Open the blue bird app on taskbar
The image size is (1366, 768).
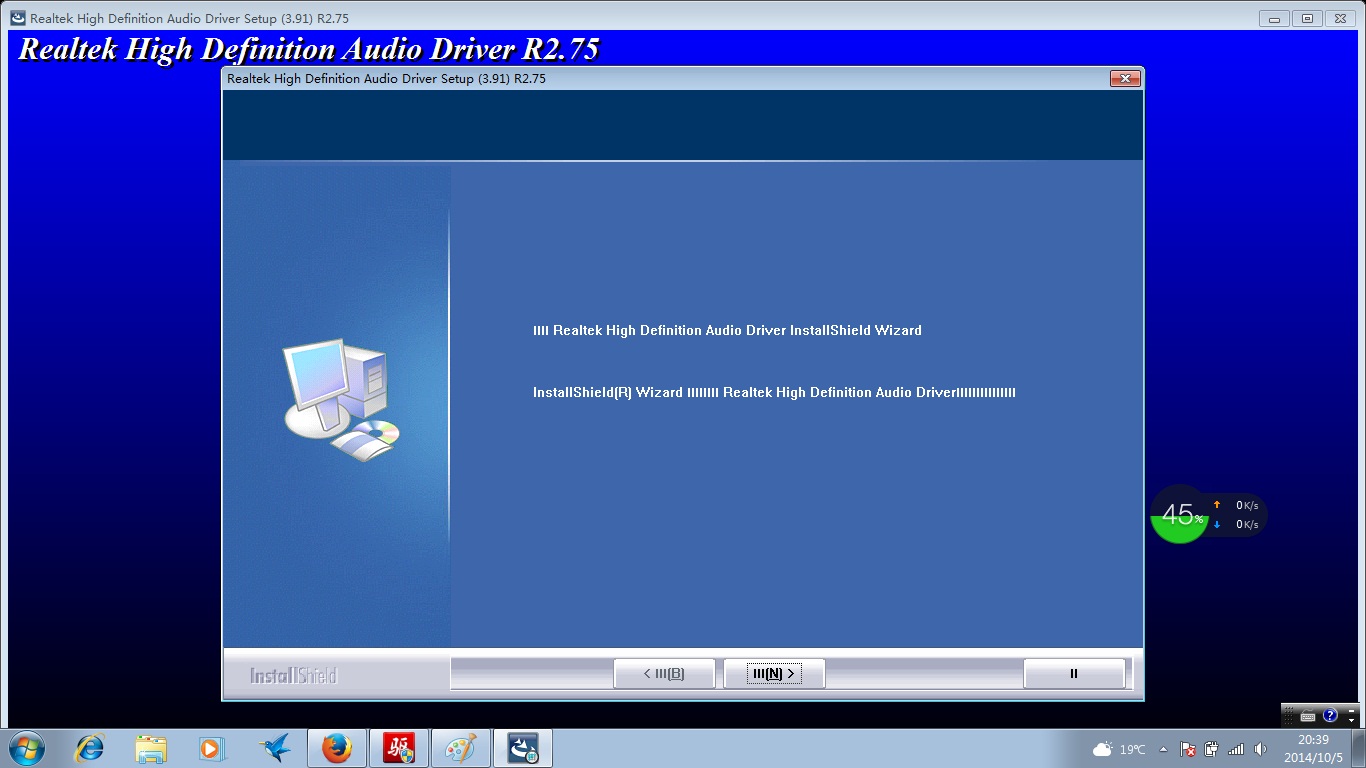tap(274, 748)
